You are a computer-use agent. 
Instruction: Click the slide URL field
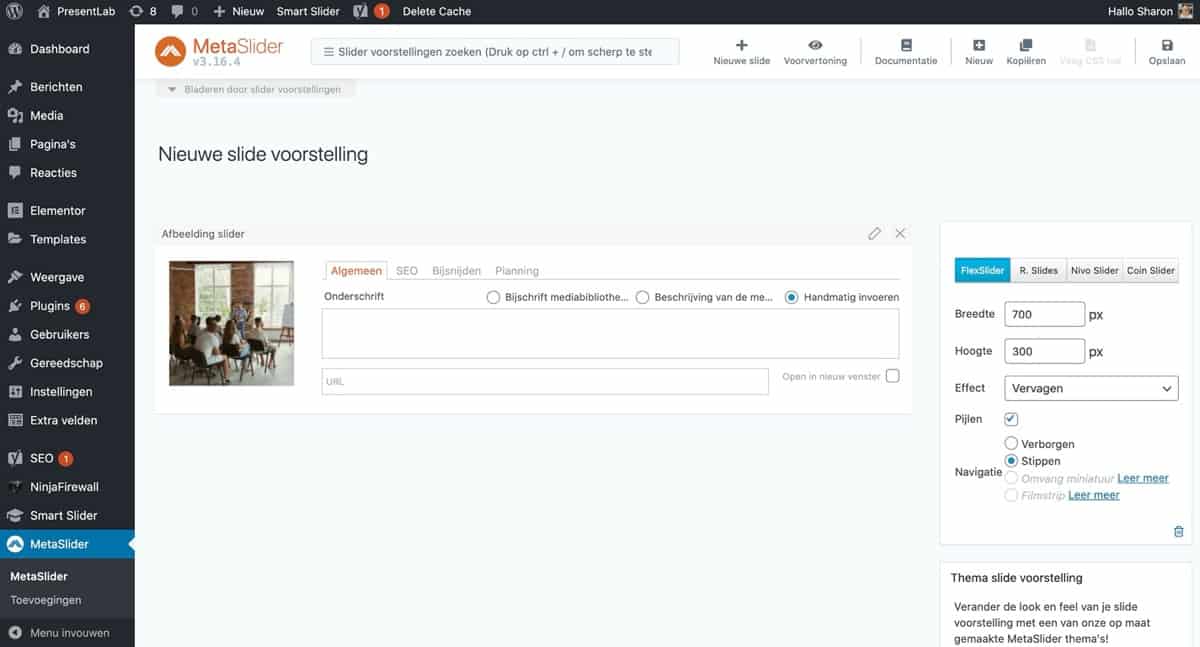click(545, 381)
